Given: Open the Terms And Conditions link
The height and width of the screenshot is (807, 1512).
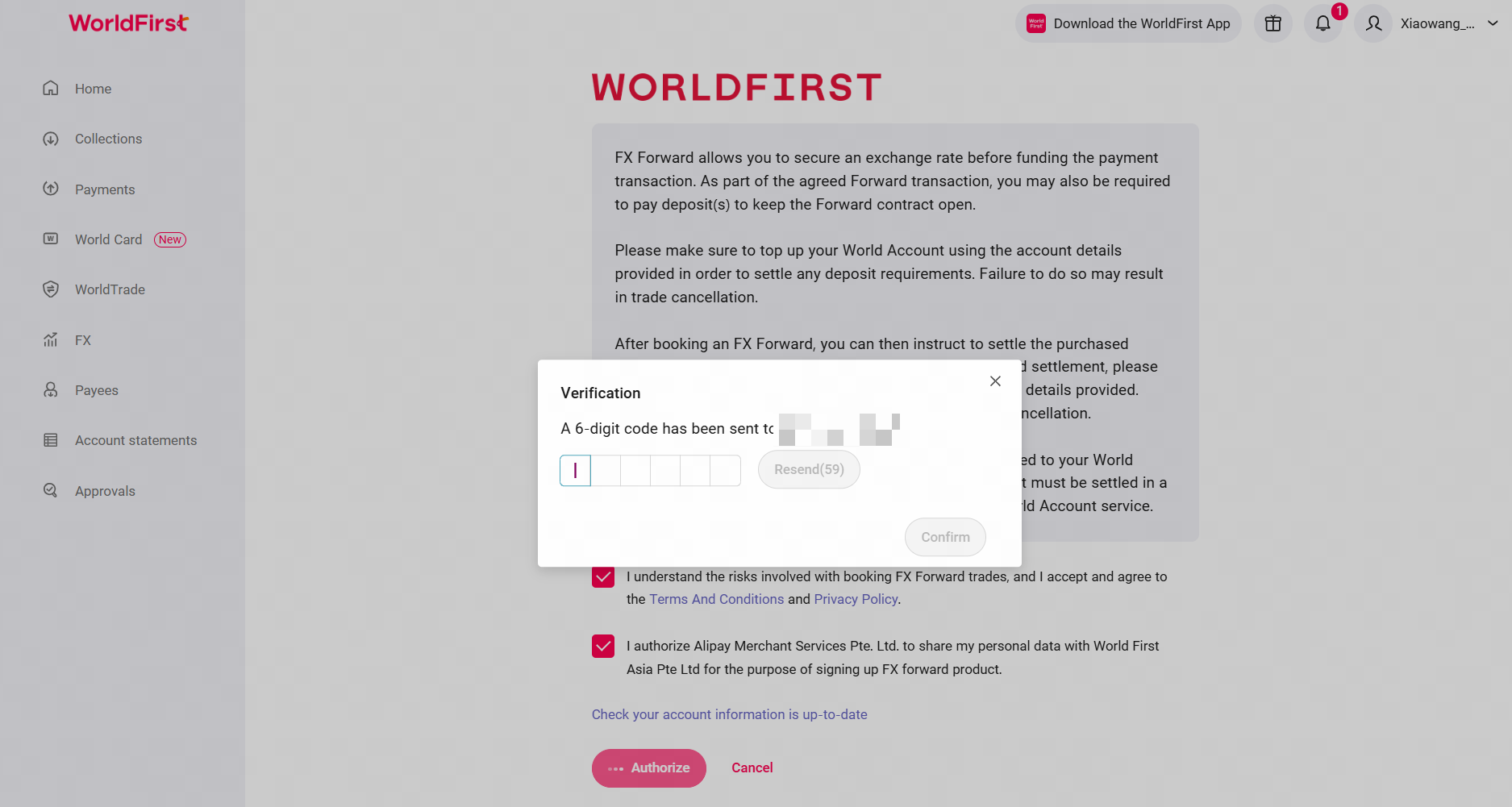Looking at the screenshot, I should [716, 599].
